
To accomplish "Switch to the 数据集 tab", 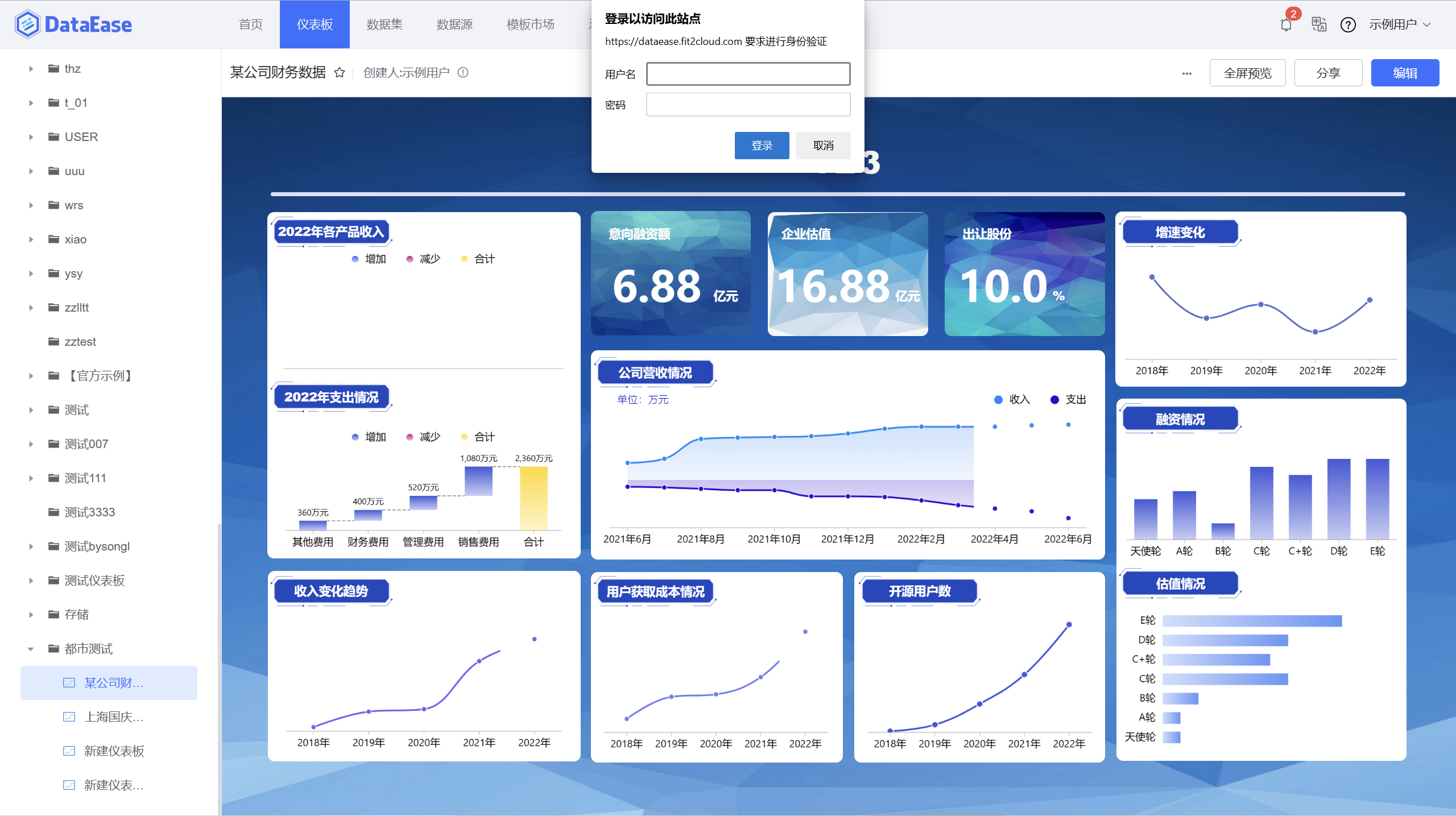I will point(384,24).
